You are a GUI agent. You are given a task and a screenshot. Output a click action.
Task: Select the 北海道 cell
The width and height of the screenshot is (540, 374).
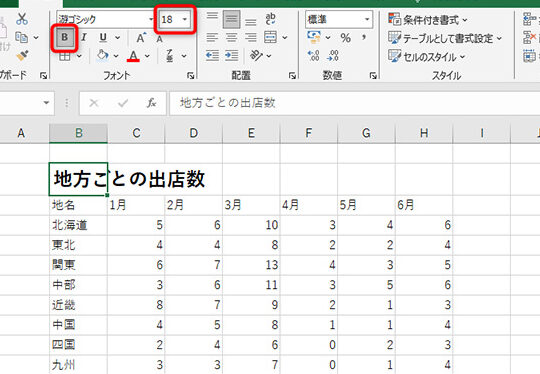[x=79, y=225]
